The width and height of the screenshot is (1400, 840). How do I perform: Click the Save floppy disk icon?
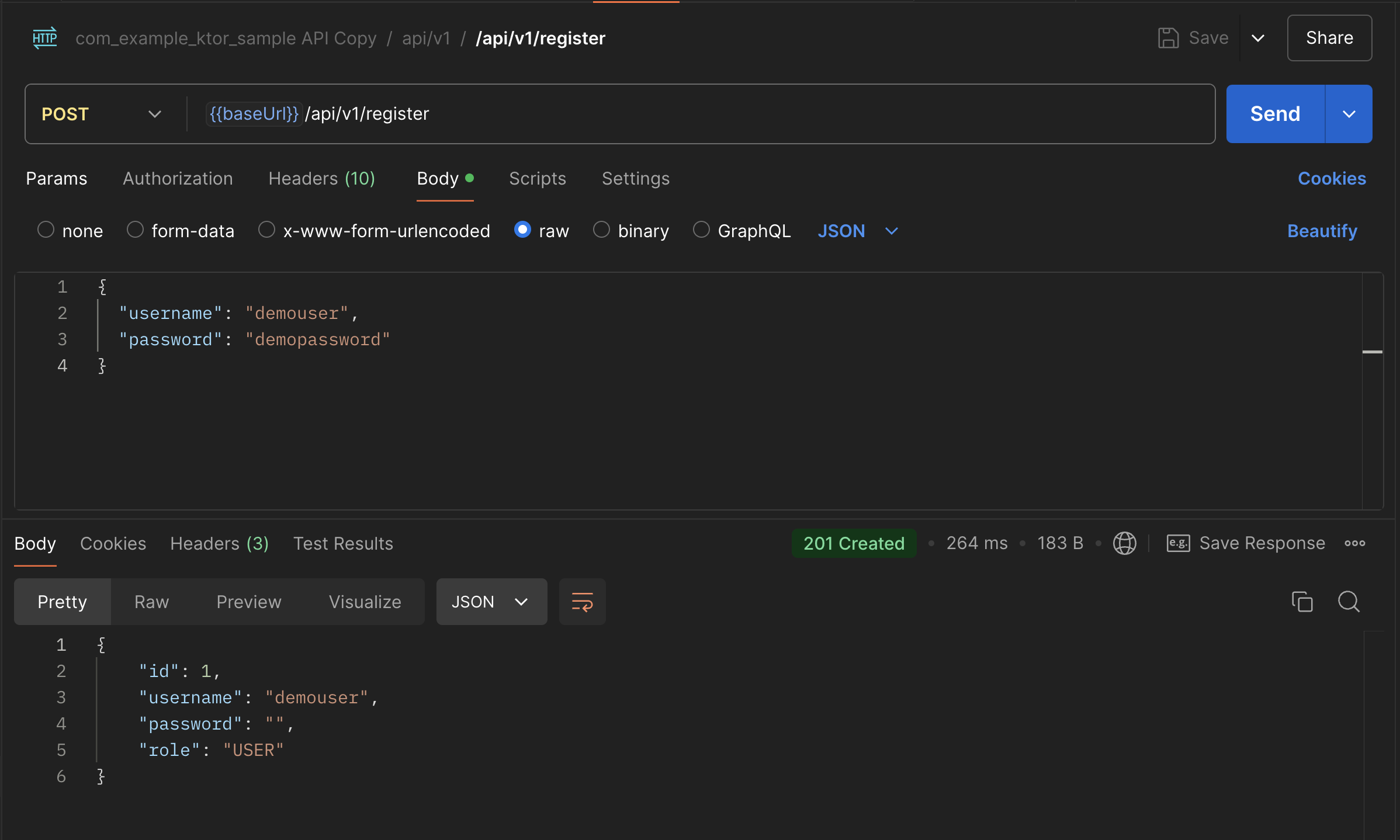tap(1168, 38)
